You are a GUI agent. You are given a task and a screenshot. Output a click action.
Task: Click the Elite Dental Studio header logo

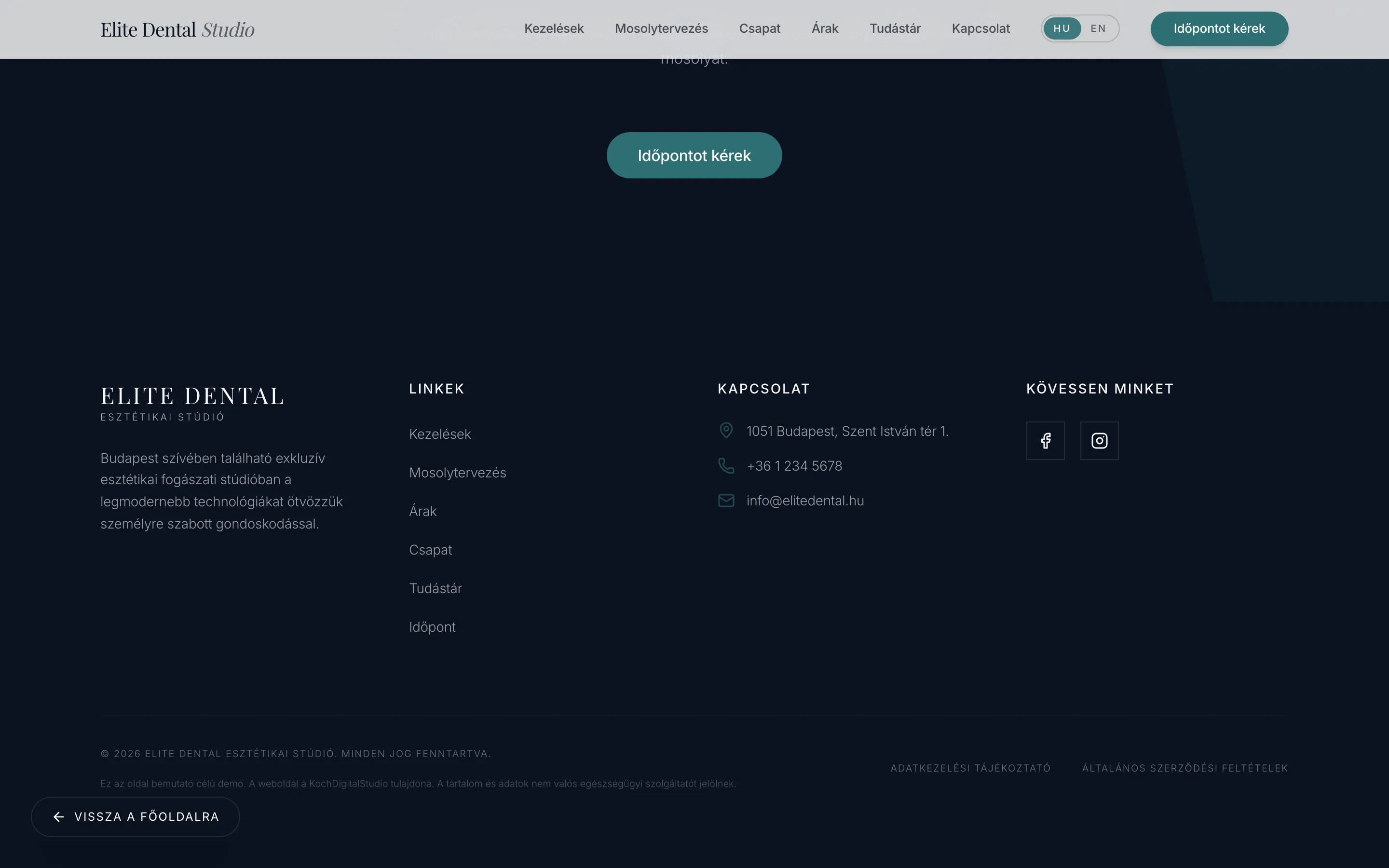pos(177,29)
